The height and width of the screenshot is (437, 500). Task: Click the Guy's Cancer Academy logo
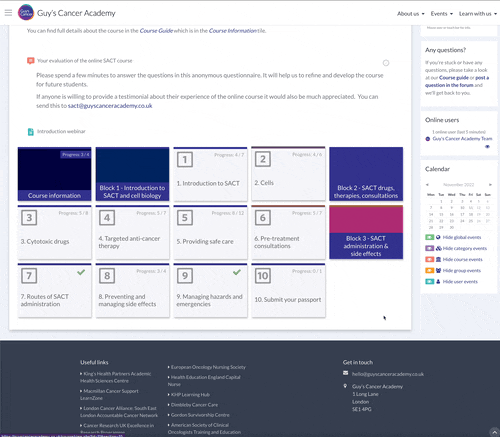click(26, 13)
